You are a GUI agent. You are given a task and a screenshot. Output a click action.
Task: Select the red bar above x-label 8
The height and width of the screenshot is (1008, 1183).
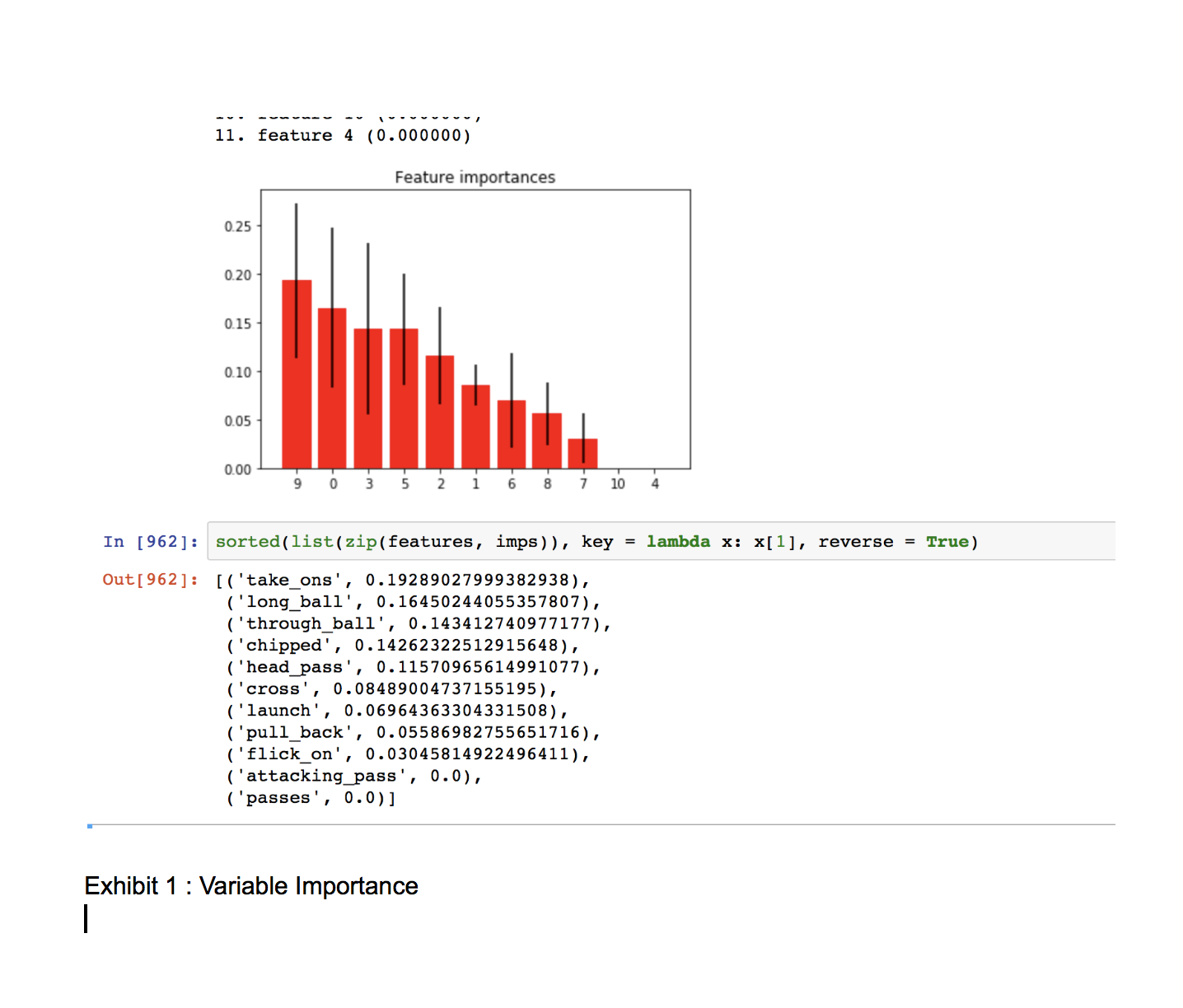[547, 441]
